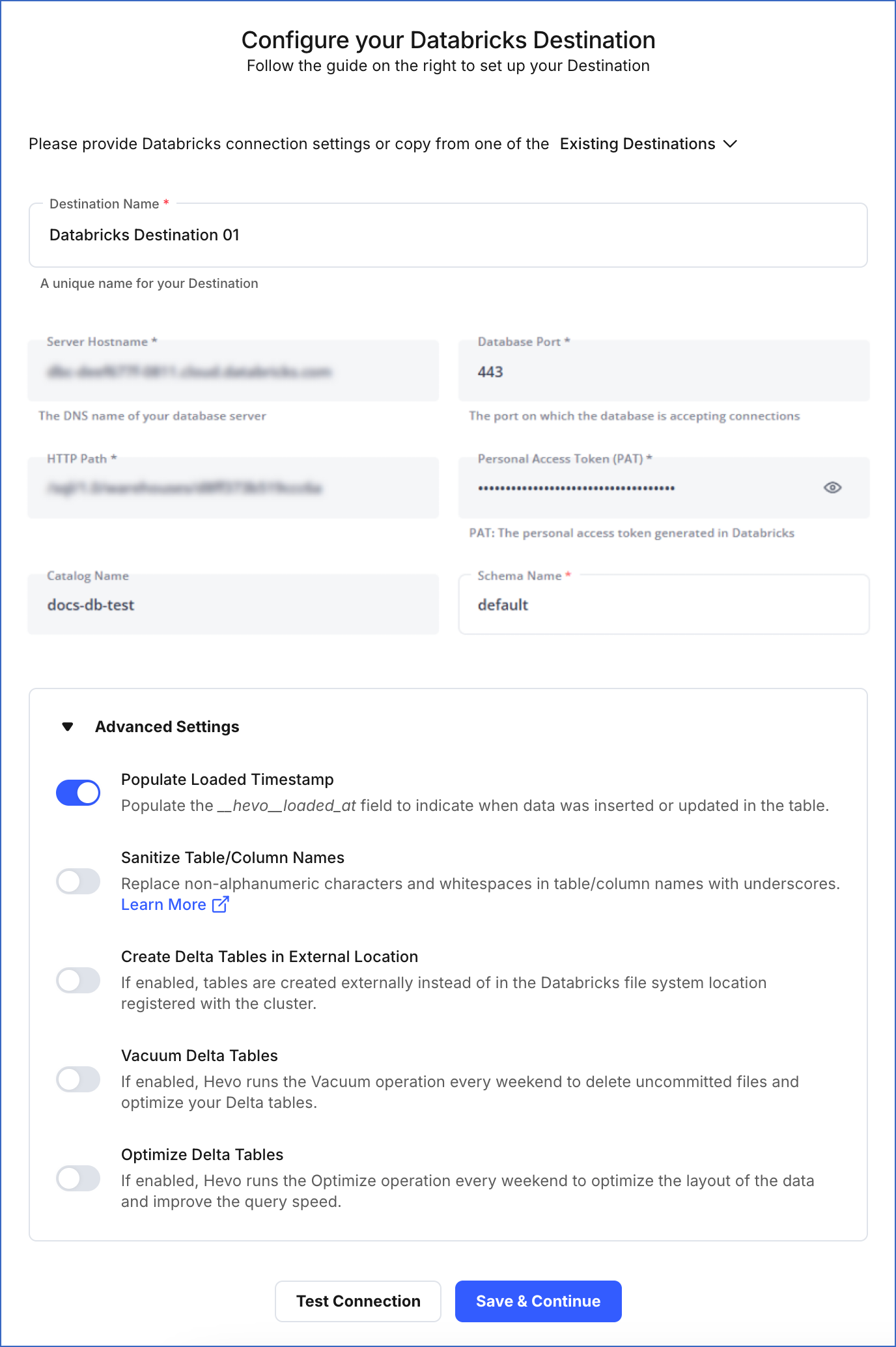The image size is (896, 1347).
Task: Turn on Create Delta Tables in External Location
Action: pos(78,980)
